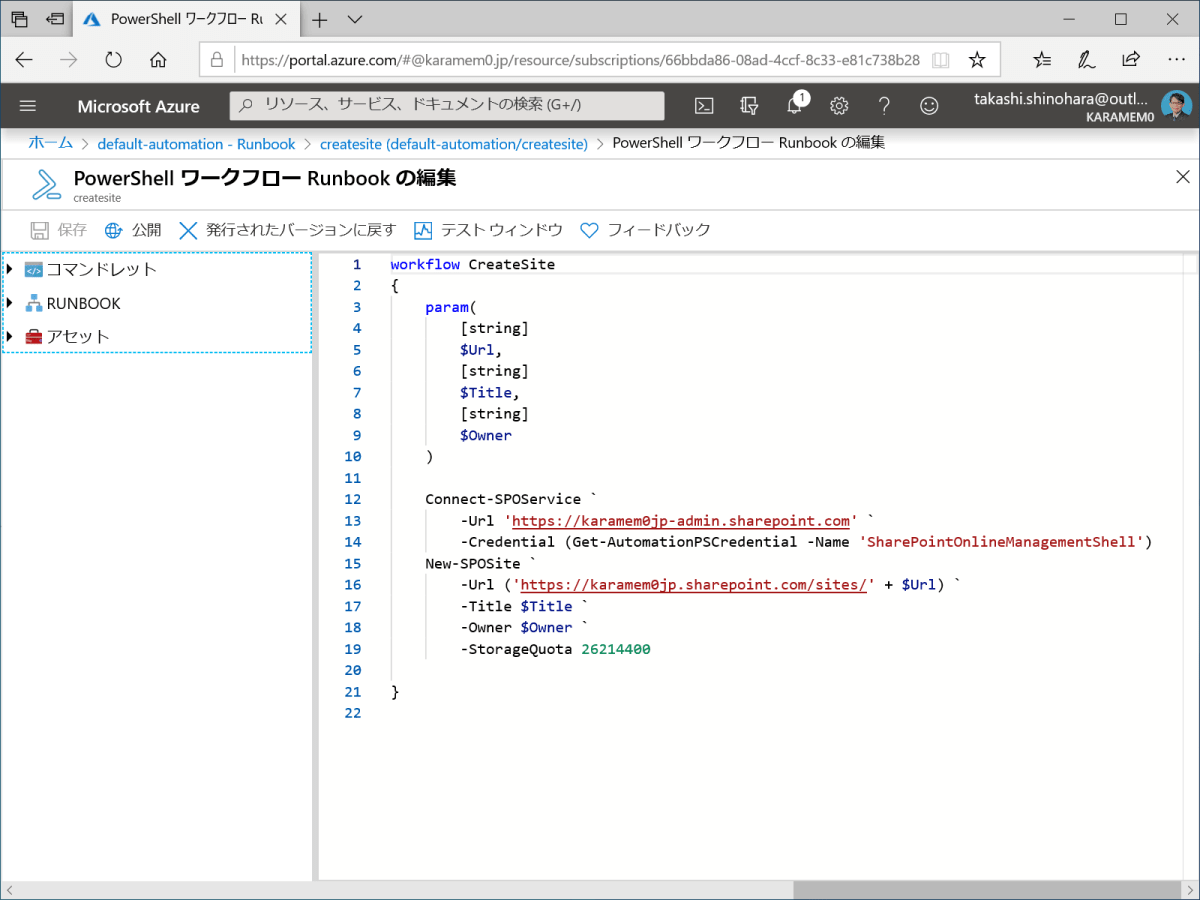Close the Runbook edit blade

click(x=1182, y=178)
